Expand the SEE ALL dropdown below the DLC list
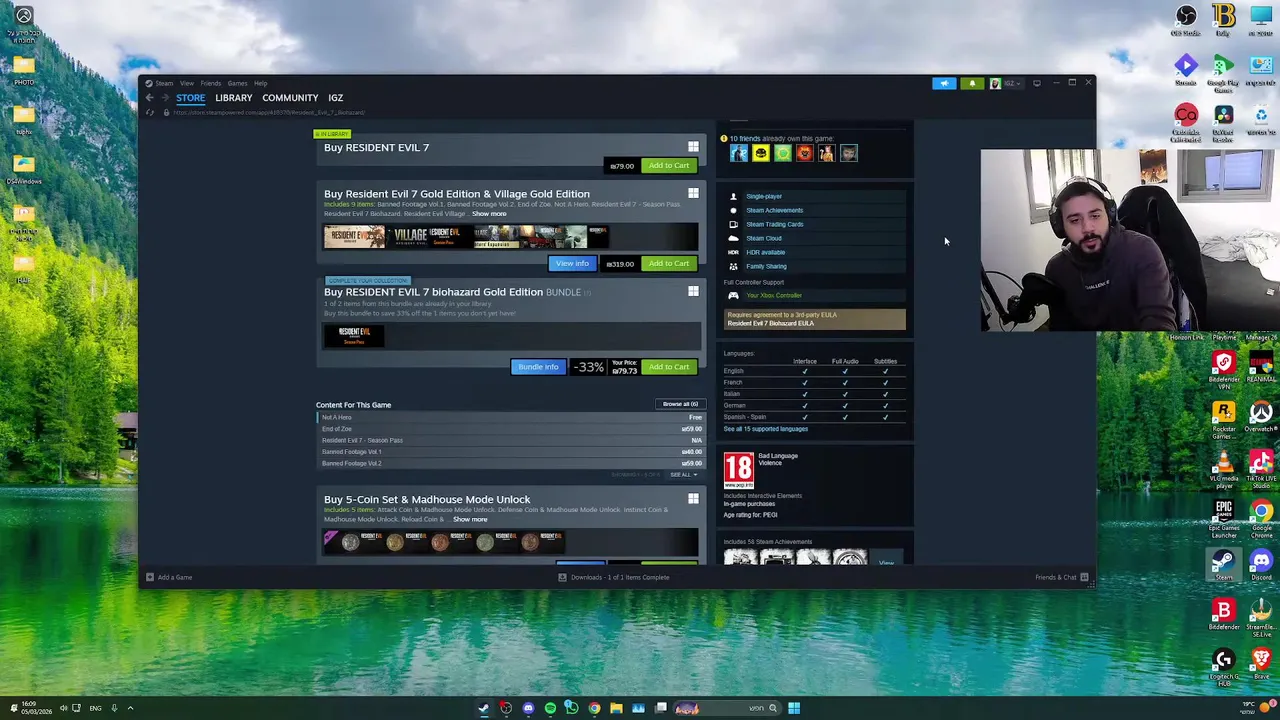1280x720 pixels. (x=683, y=474)
